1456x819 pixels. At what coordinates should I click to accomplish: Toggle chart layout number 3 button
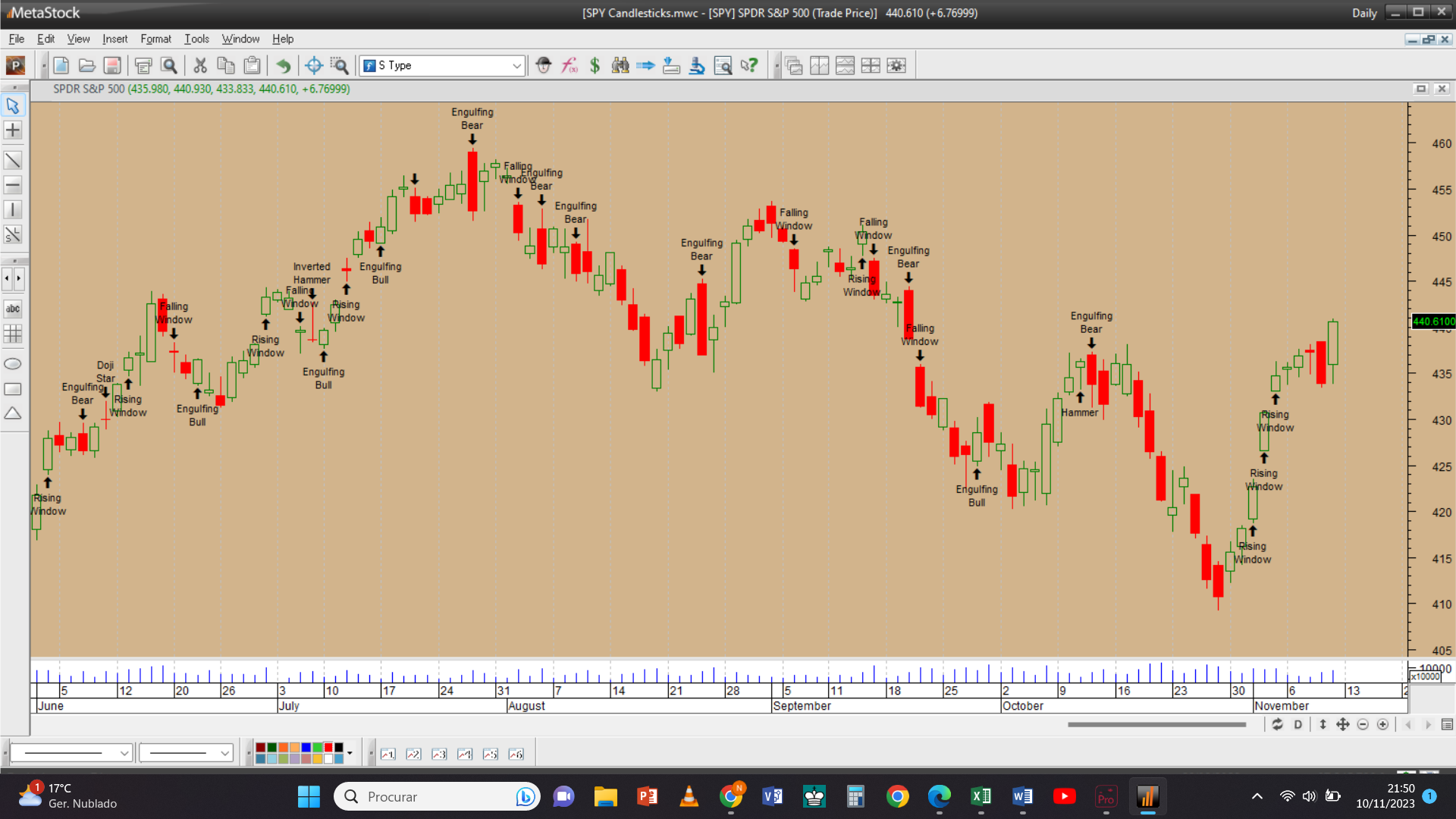439,754
